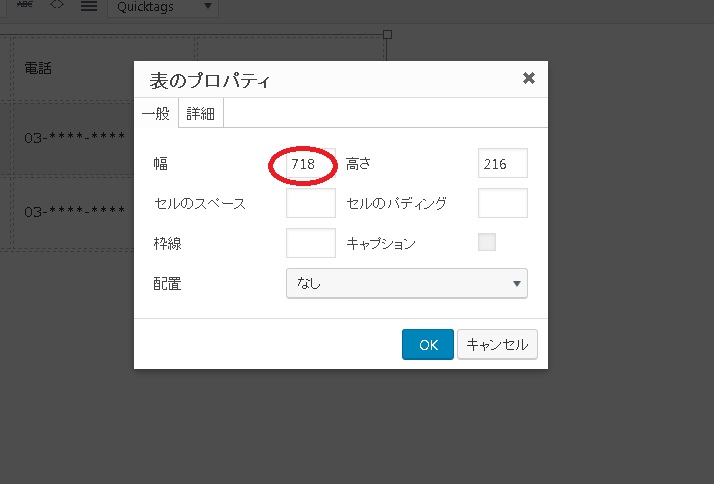
Task: Switch to the 詳細 tab
Action: click(200, 114)
